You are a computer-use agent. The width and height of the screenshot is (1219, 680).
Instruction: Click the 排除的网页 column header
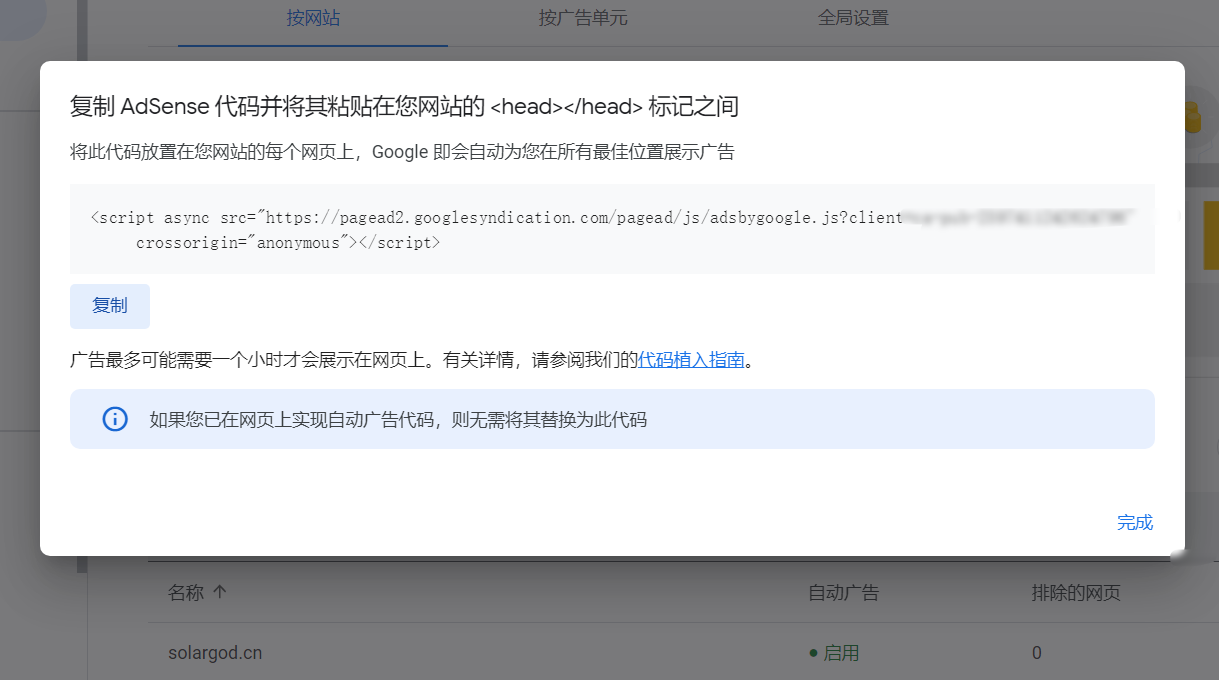pyautogui.click(x=1075, y=592)
